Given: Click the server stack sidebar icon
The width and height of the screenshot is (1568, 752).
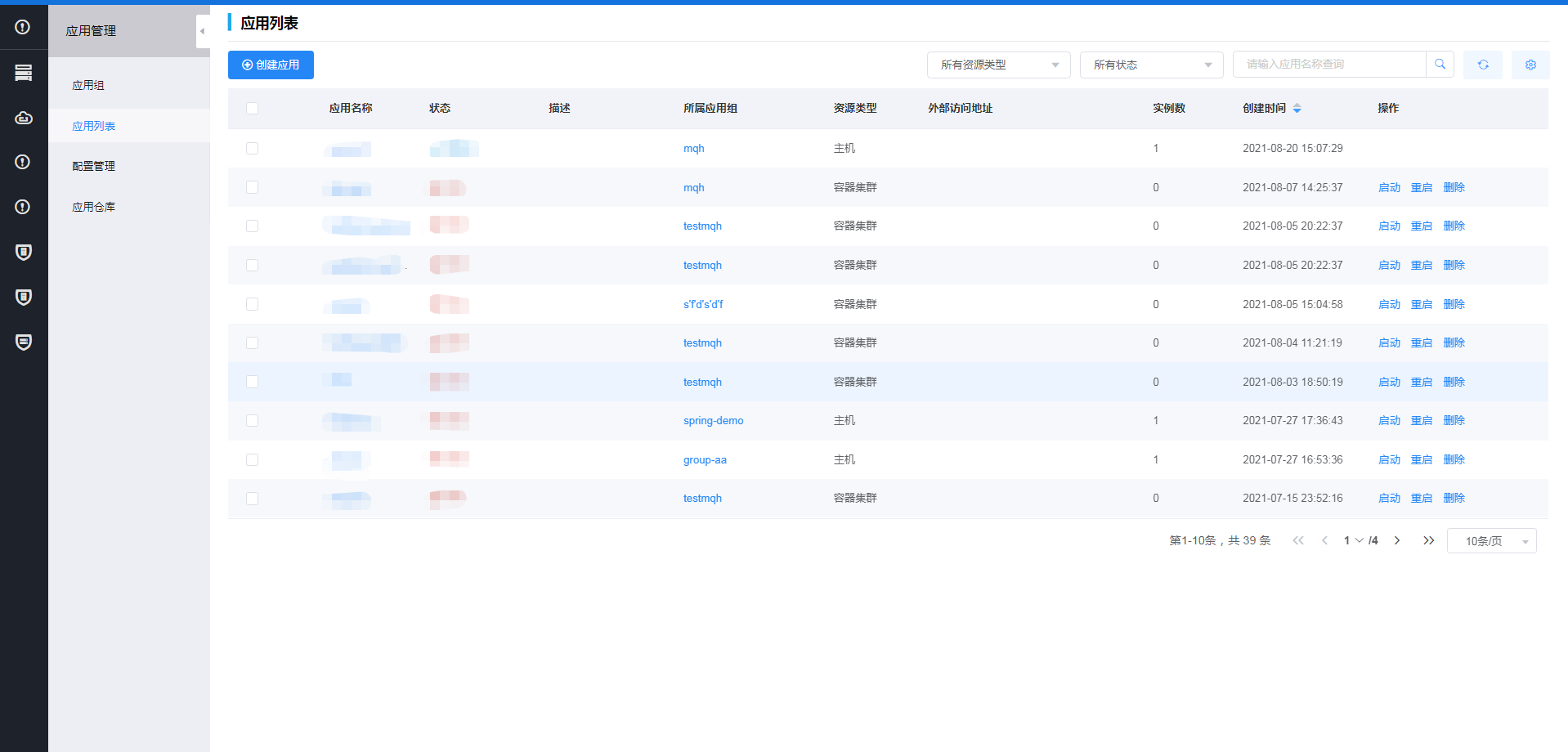Looking at the screenshot, I should coord(24,73).
